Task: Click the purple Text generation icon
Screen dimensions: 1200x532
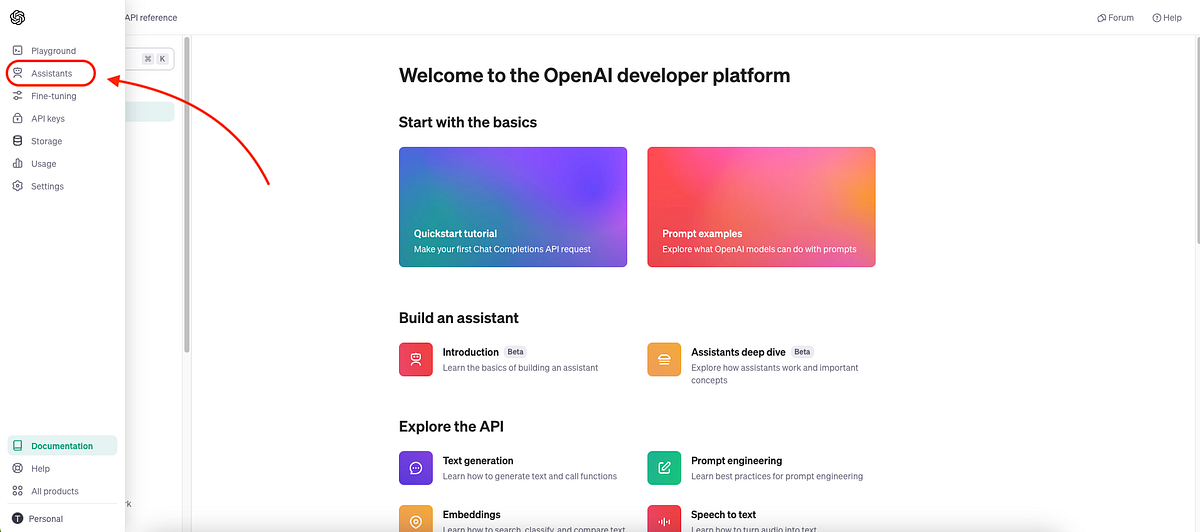Action: (415, 468)
